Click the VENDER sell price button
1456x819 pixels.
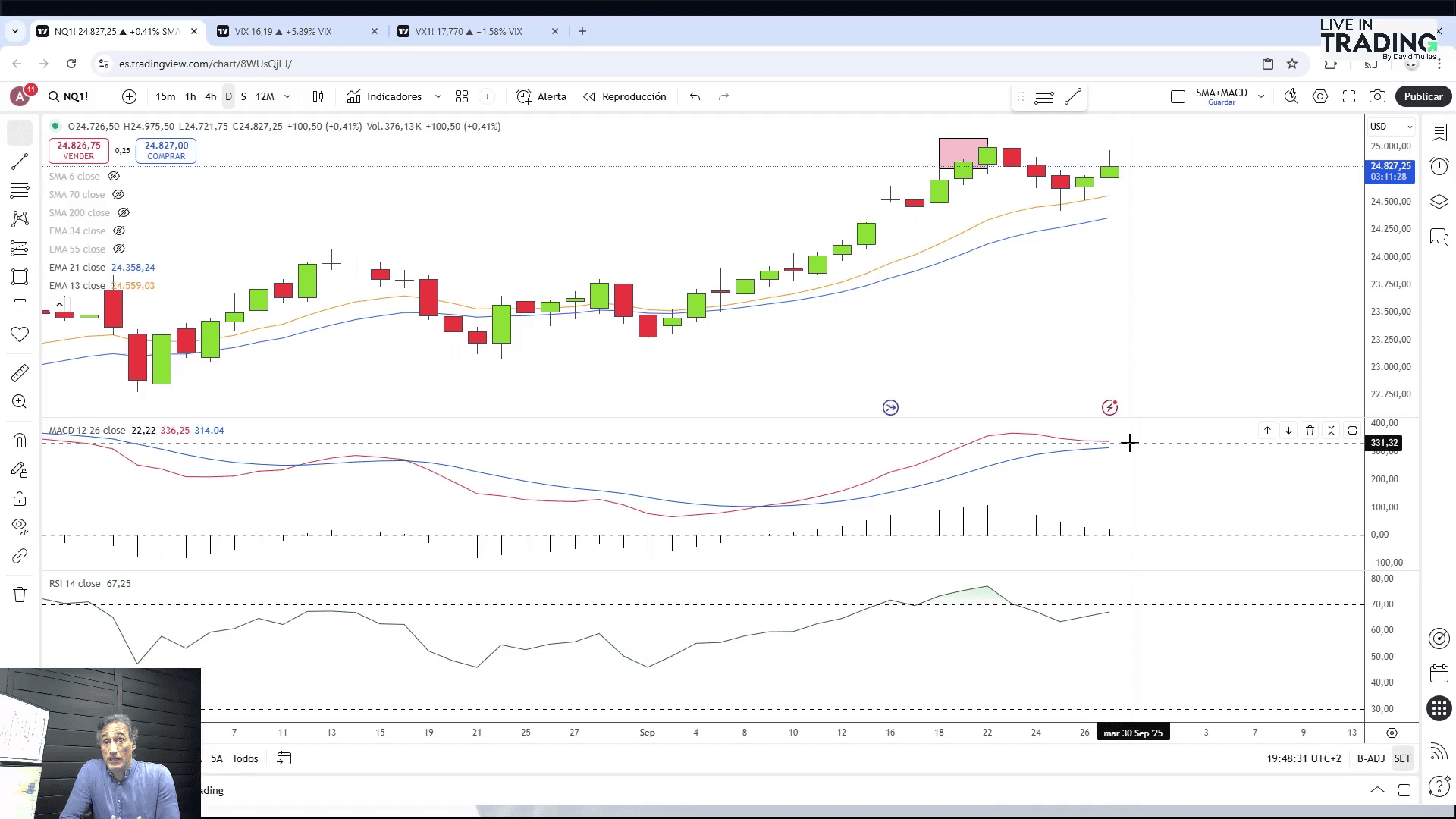tap(79, 151)
